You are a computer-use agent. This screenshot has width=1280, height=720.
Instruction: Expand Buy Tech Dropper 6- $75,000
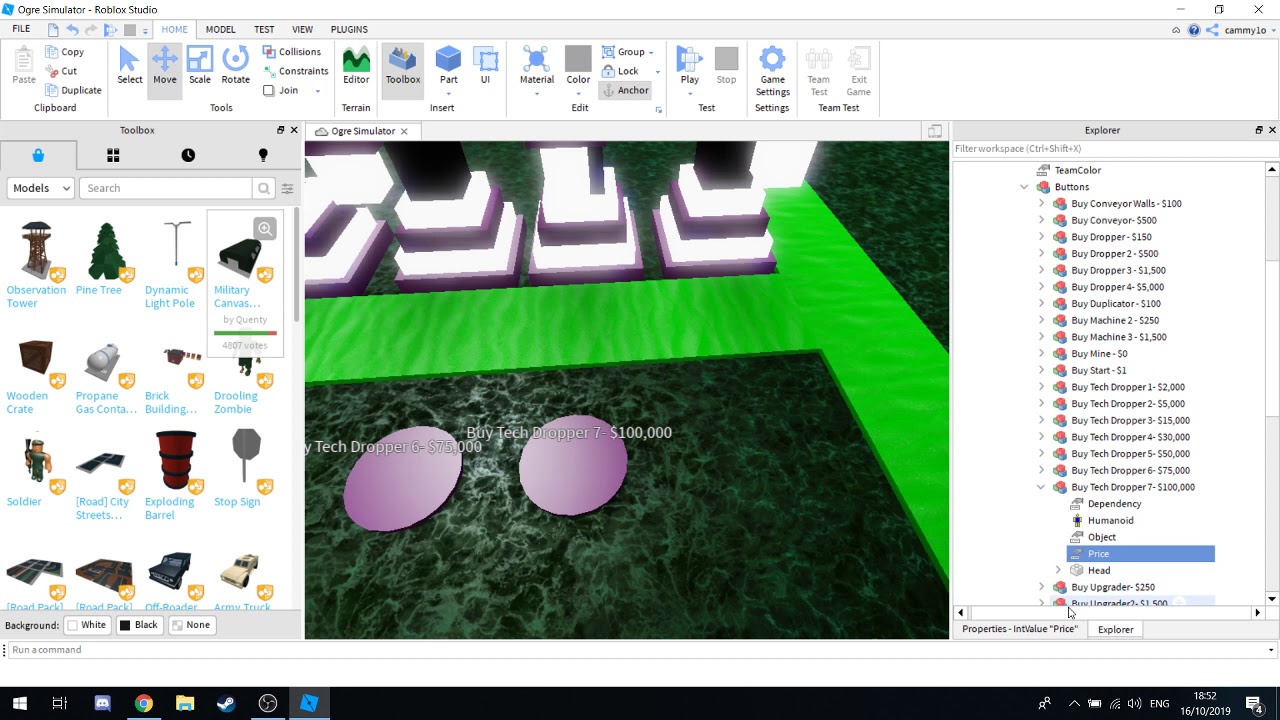(x=1041, y=471)
